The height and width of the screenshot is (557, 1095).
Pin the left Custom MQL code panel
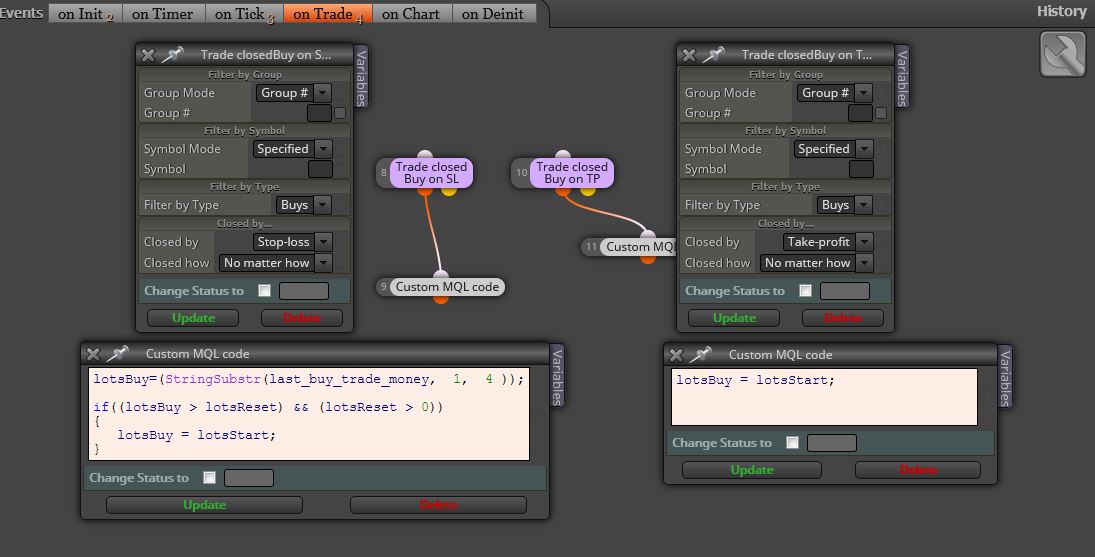pos(118,353)
